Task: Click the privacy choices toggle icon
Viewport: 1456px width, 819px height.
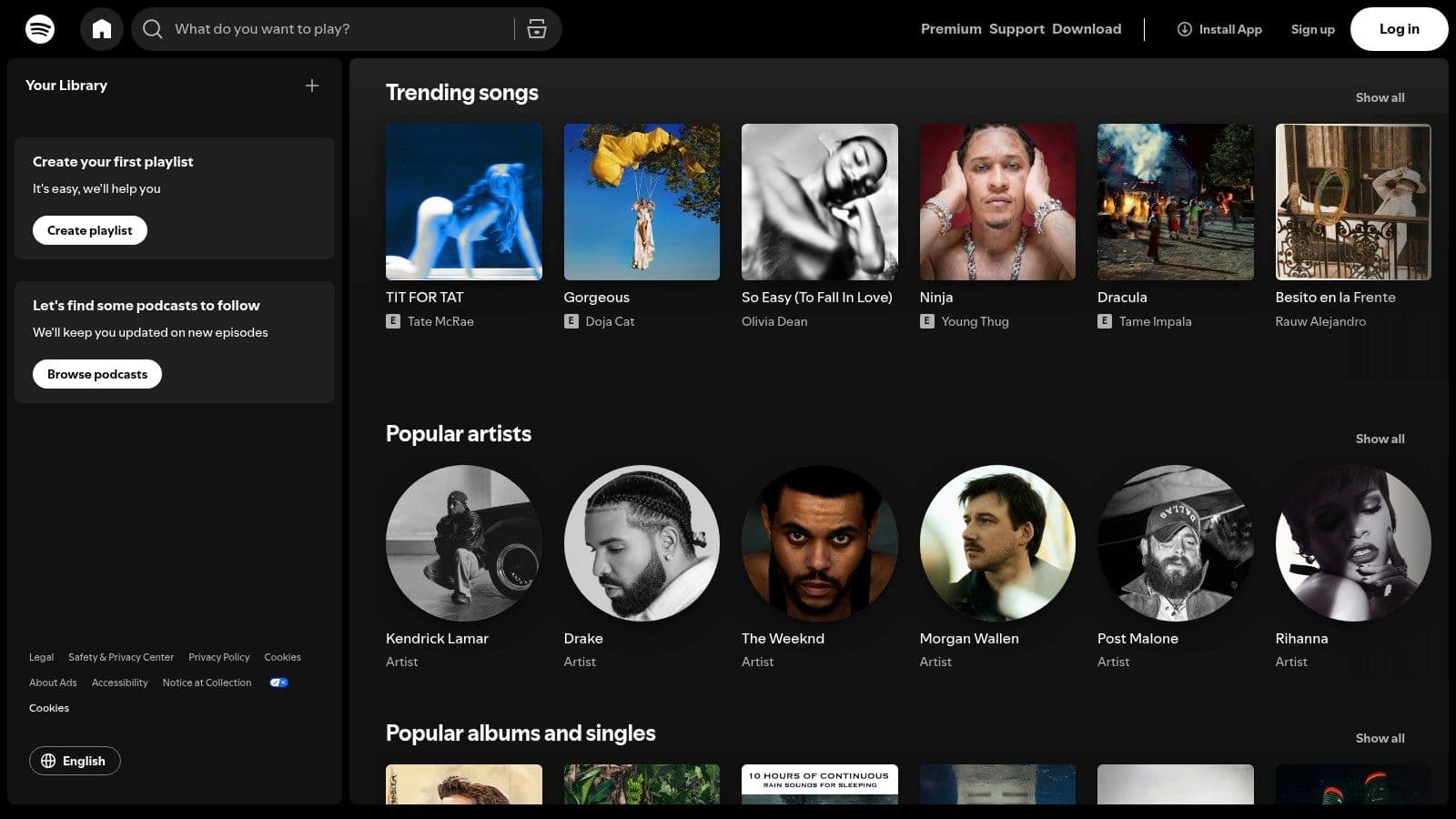Action: pos(278,682)
